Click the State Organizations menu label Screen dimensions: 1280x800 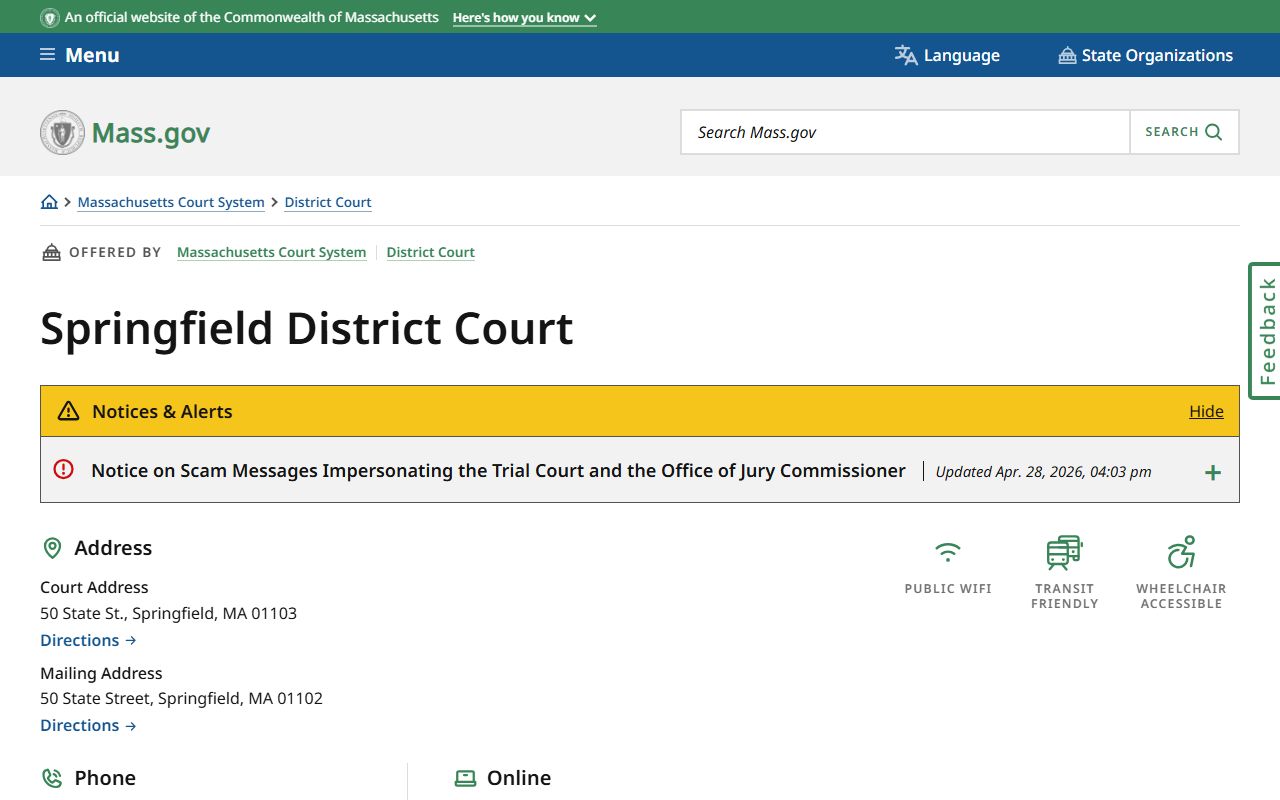[1157, 55]
